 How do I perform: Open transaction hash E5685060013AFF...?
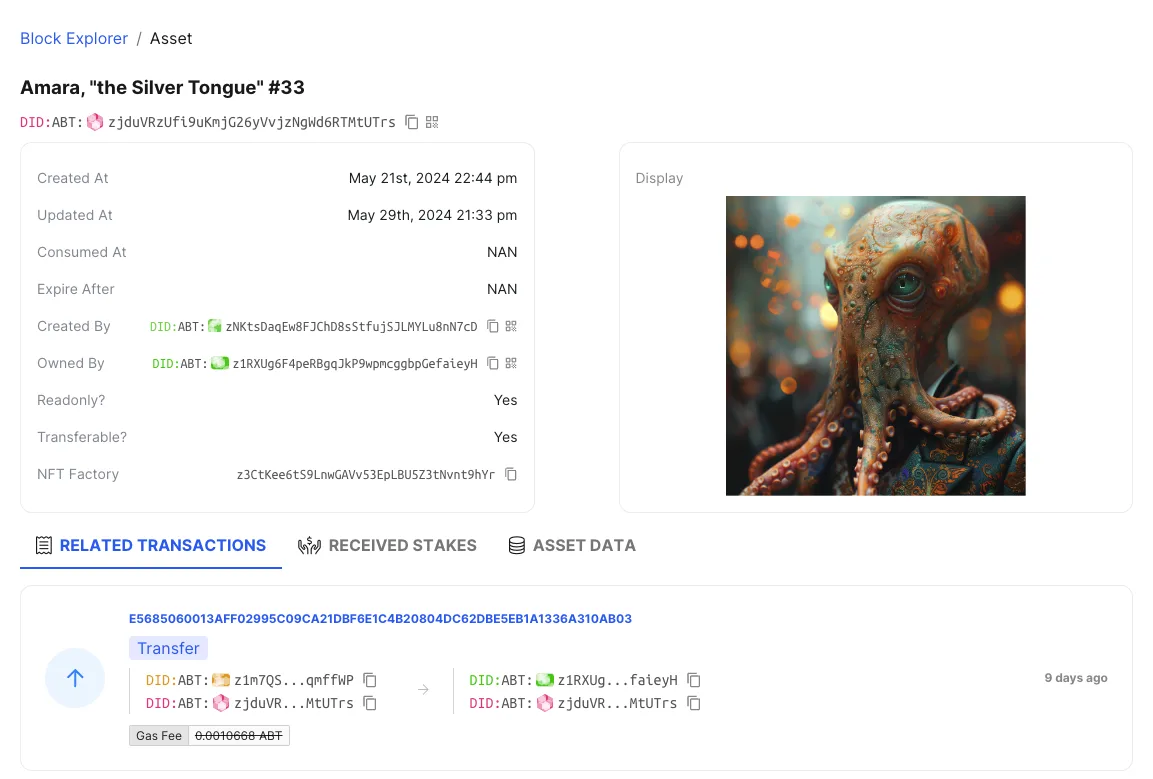(380, 619)
